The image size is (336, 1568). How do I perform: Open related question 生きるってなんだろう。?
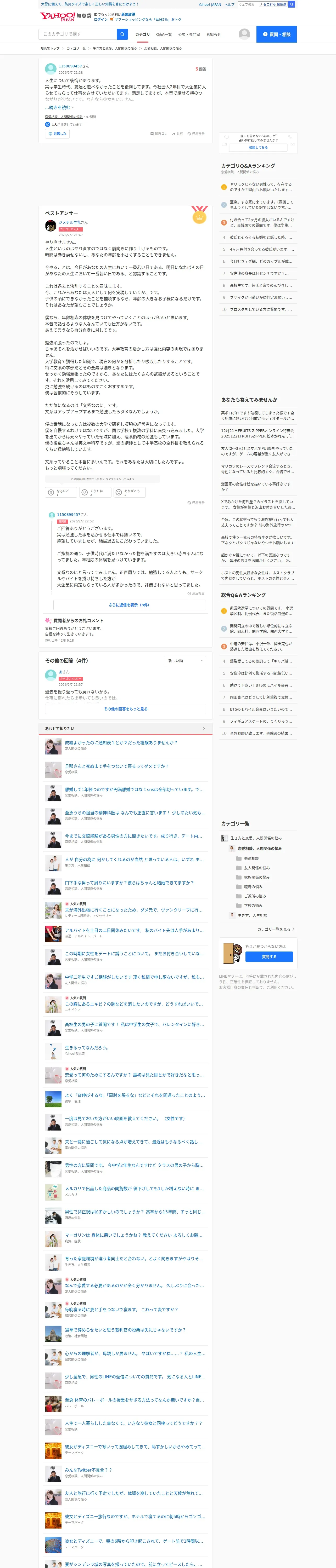[87, 1048]
